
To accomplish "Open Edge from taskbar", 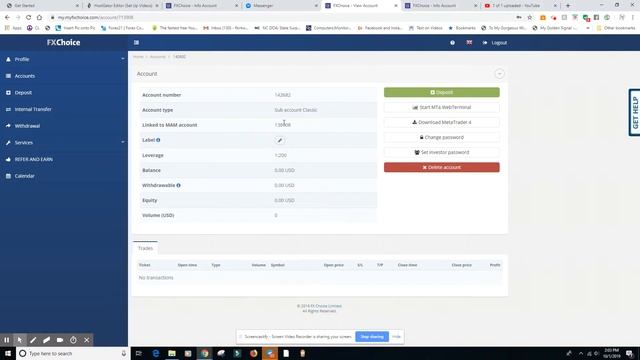I will pyautogui.click(x=156, y=353).
